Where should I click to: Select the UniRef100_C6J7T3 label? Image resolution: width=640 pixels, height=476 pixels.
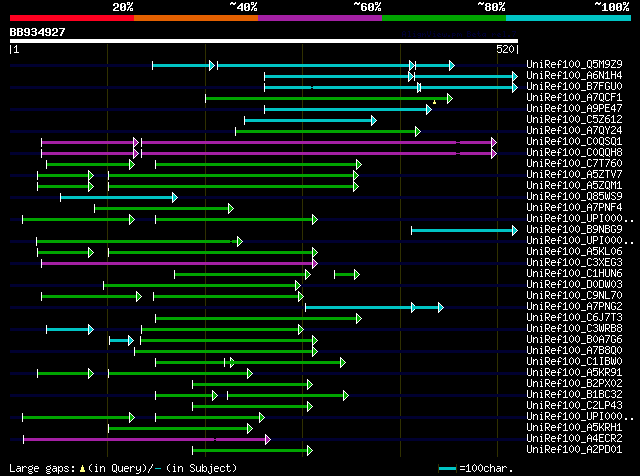coord(574,318)
